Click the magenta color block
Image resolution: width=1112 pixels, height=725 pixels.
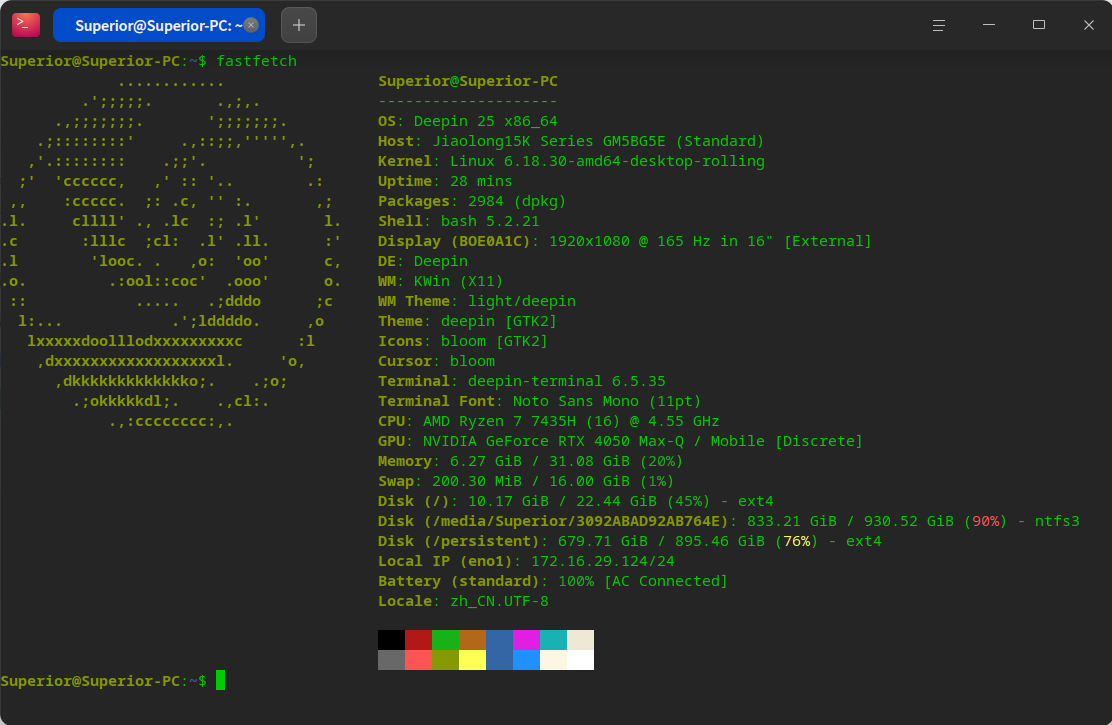click(x=526, y=640)
